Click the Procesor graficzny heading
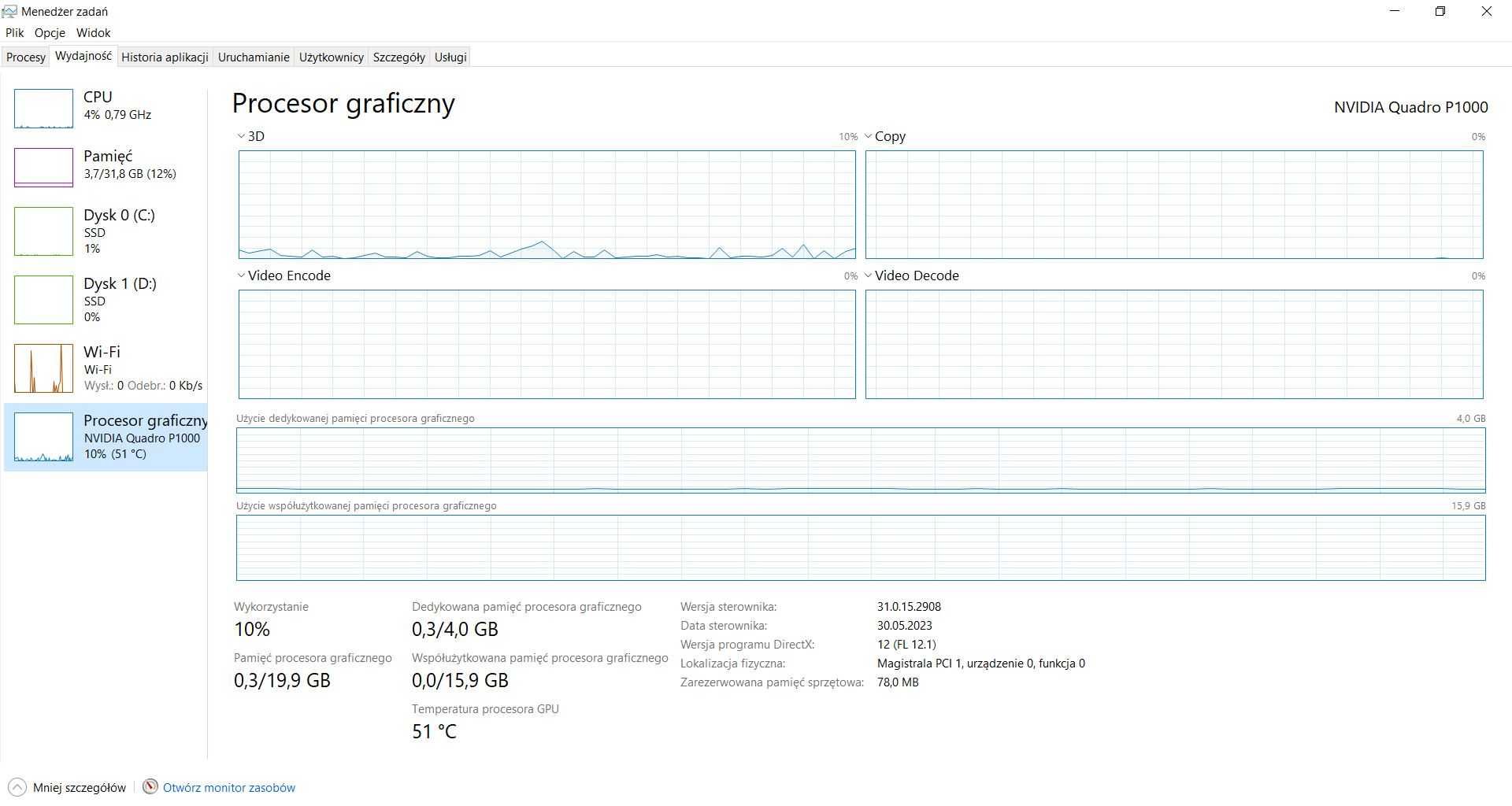The width and height of the screenshot is (1512, 806). (343, 103)
